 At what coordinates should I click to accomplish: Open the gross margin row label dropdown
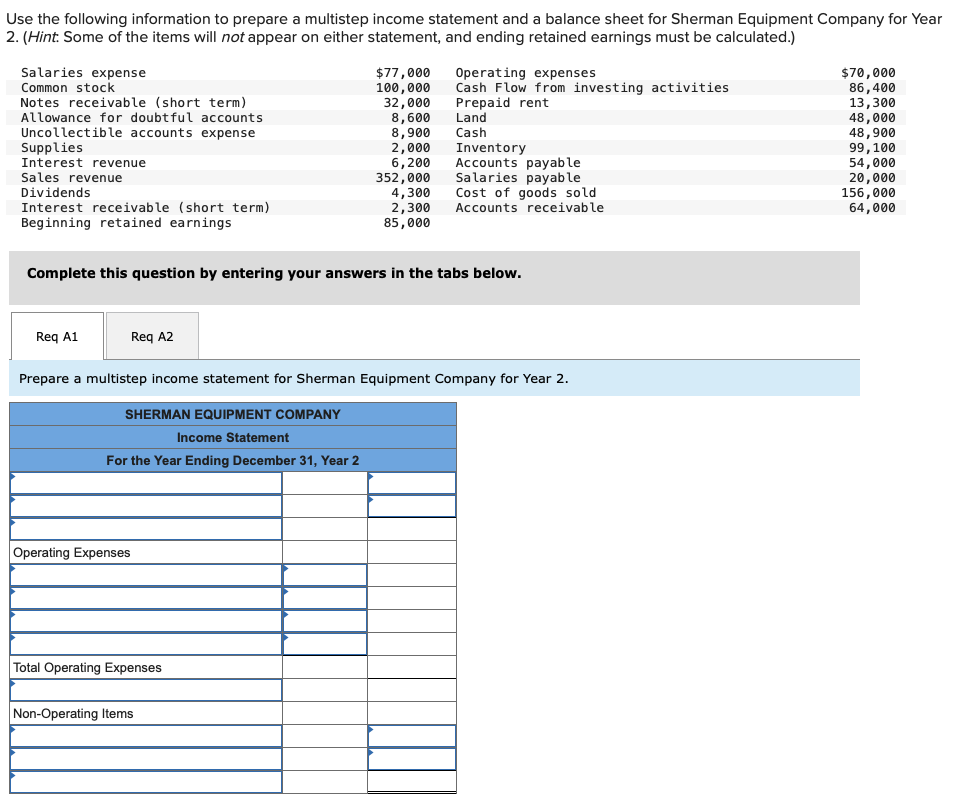pyautogui.click(x=146, y=527)
